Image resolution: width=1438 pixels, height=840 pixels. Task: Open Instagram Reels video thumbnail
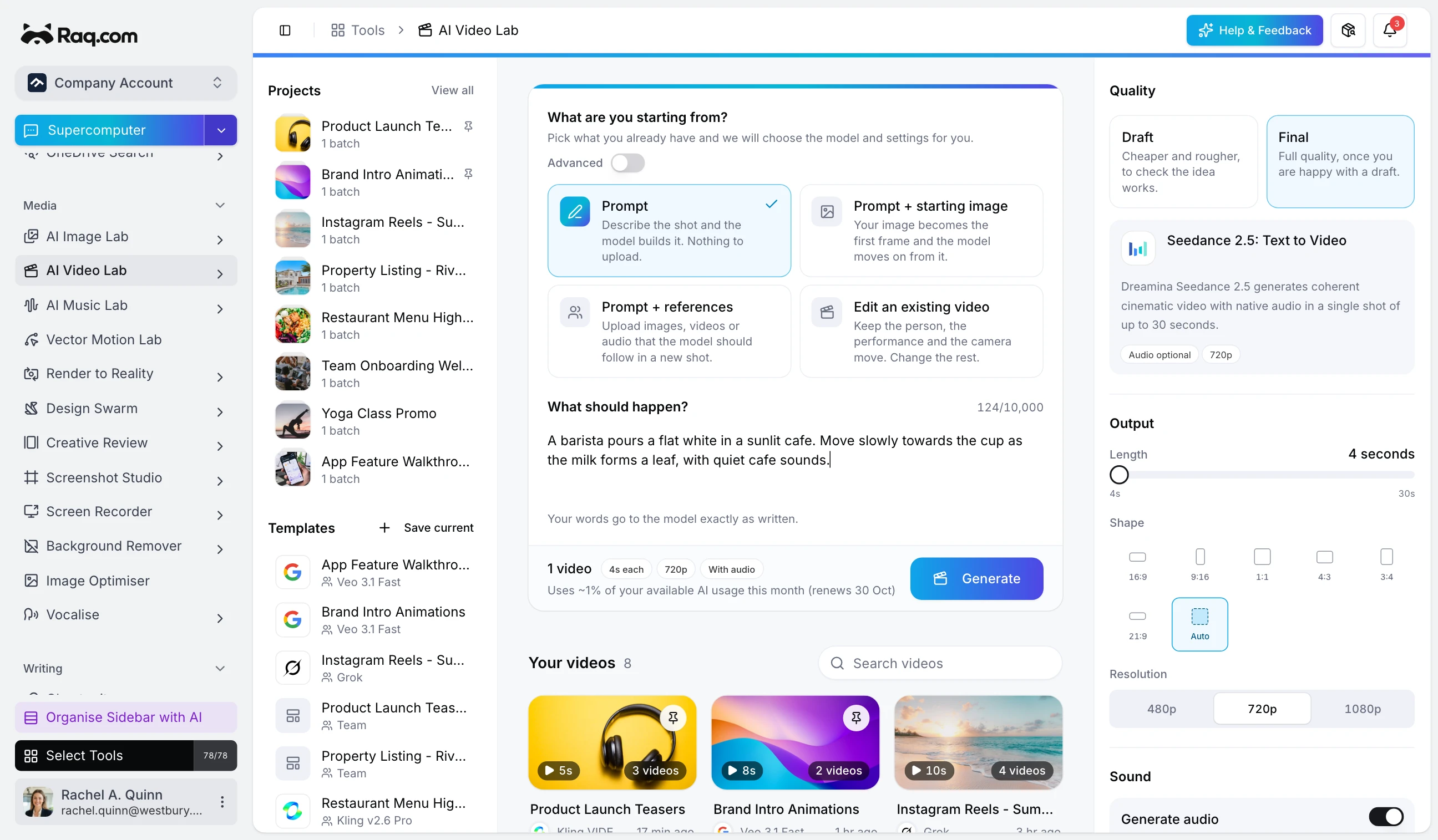[x=978, y=742]
